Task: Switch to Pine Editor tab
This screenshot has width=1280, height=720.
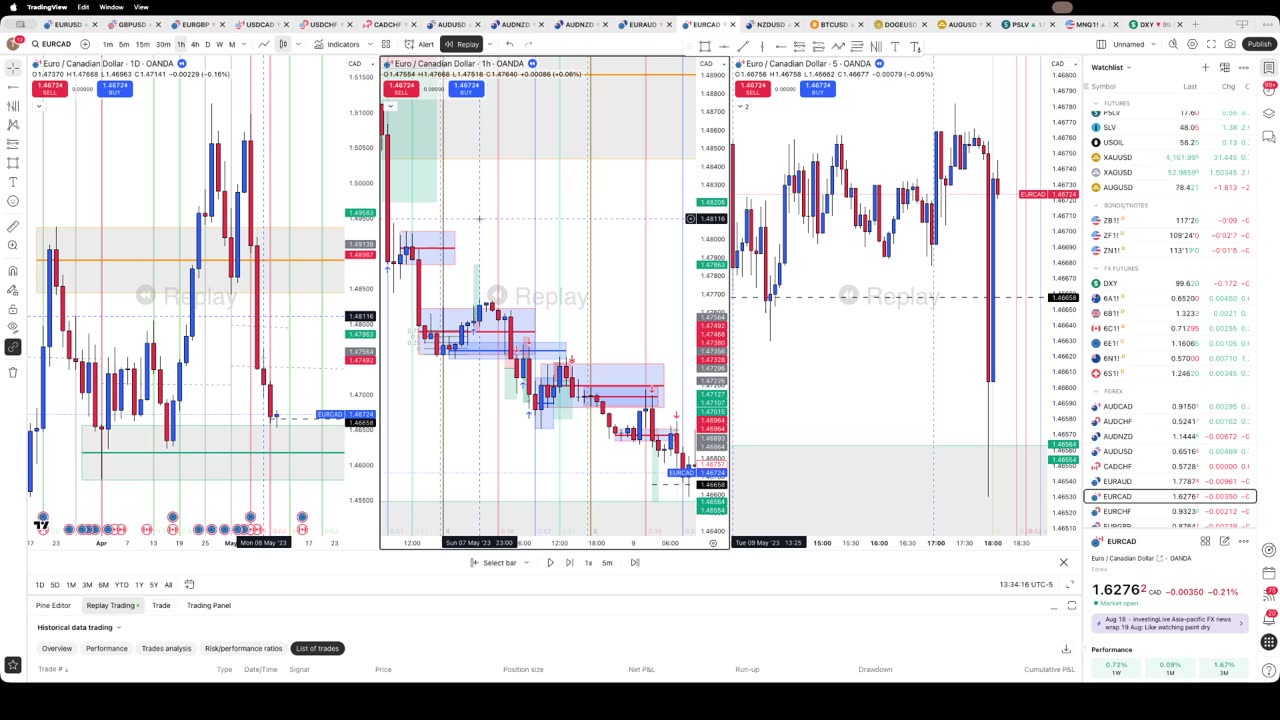Action: point(53,605)
